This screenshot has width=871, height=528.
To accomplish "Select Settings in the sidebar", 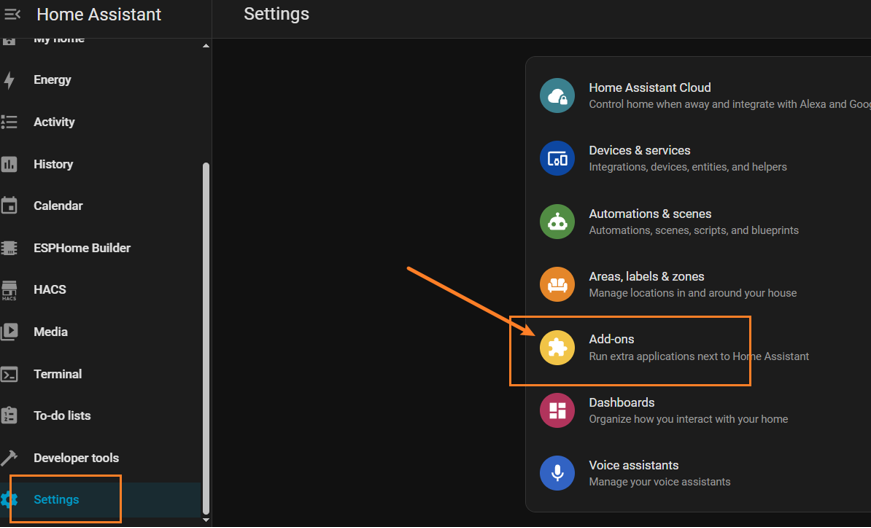I will 101,500.
